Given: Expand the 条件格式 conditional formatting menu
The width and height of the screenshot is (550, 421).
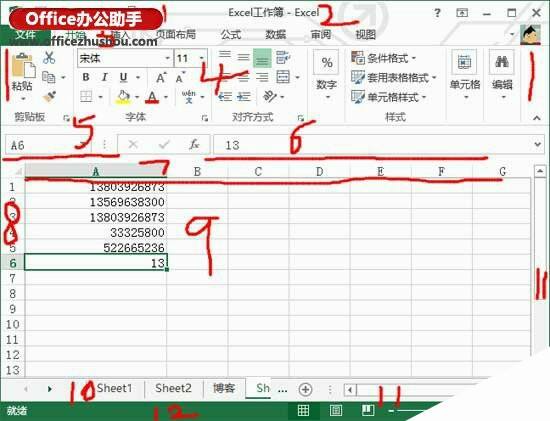Looking at the screenshot, I should click(x=383, y=58).
